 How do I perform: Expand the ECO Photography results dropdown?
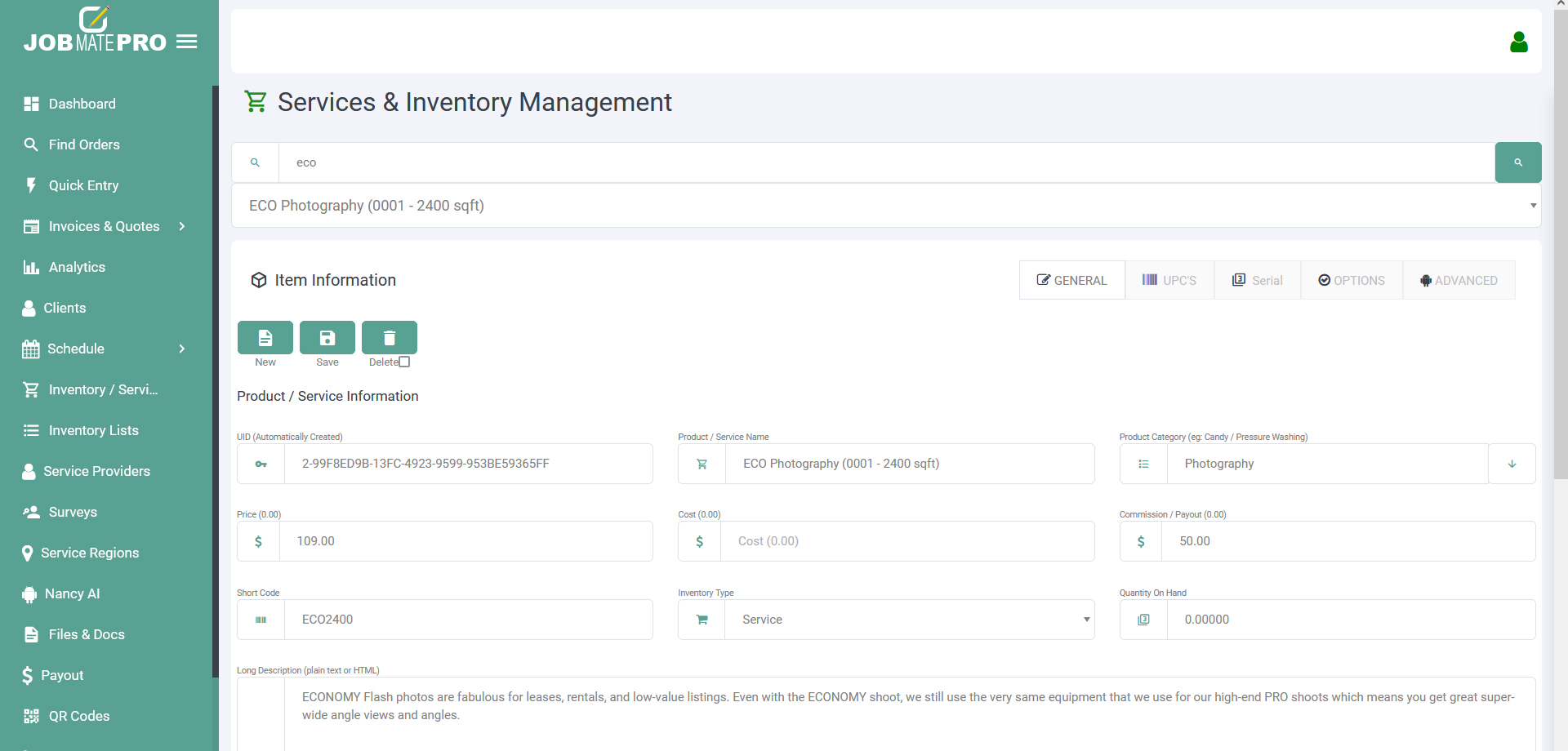click(885, 206)
